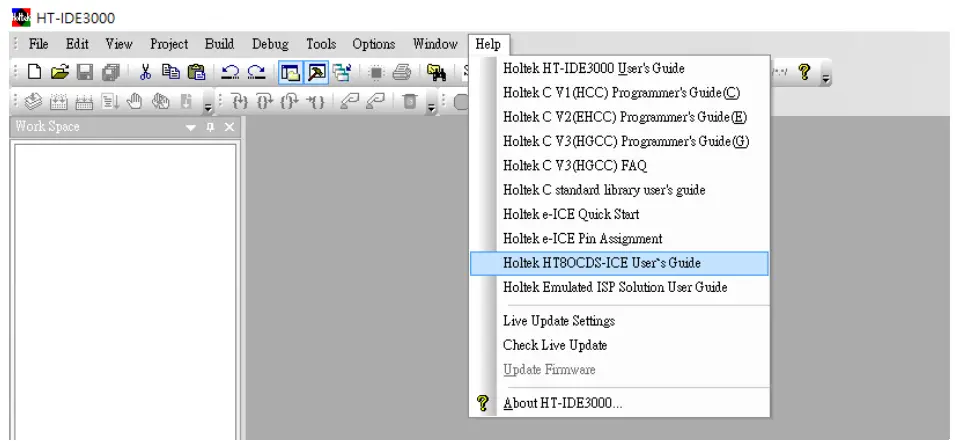
Task: Click the Step Over braces icon
Action: tap(266, 102)
